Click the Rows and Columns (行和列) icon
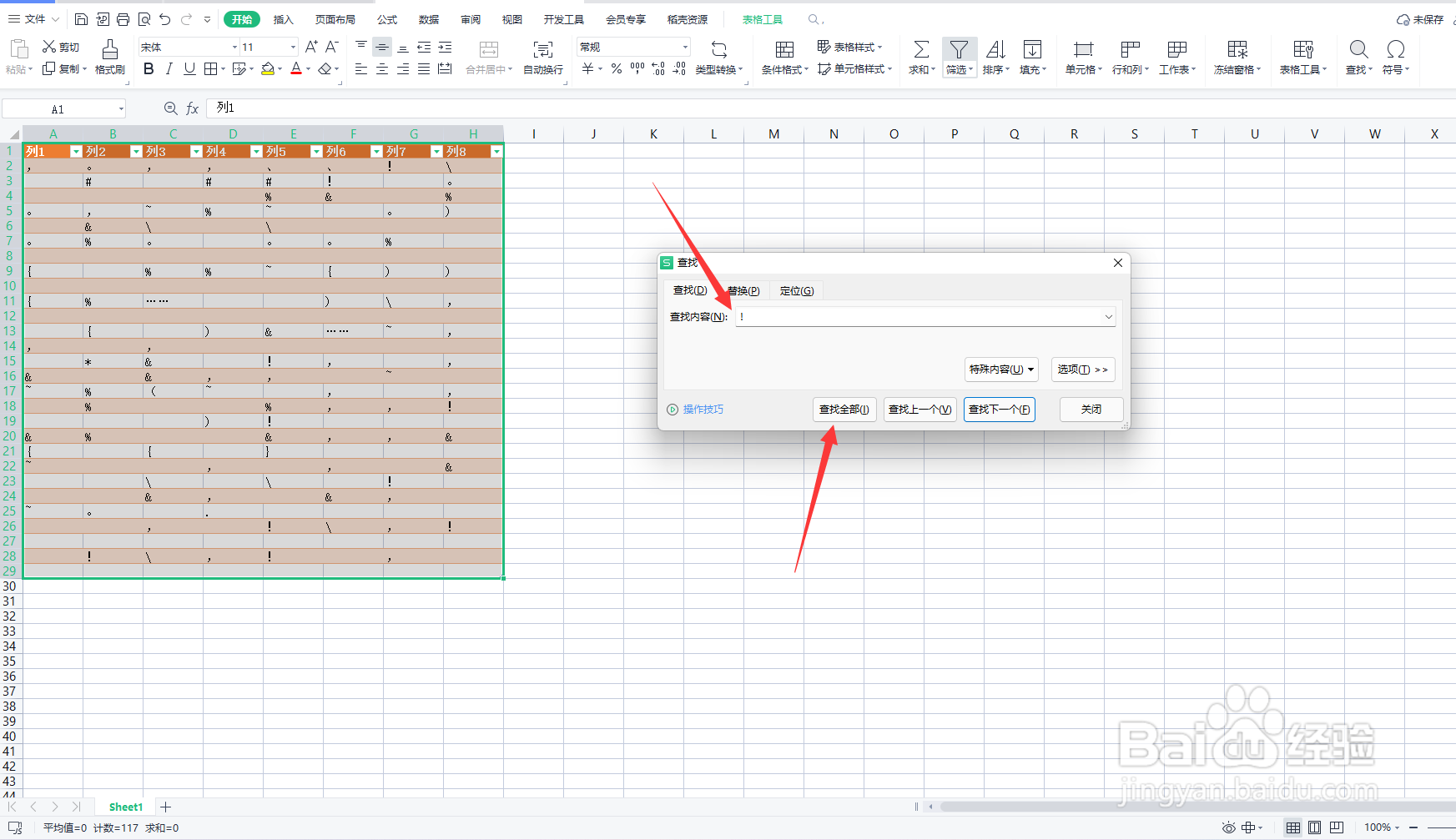This screenshot has width=1456, height=840. pyautogui.click(x=1130, y=49)
